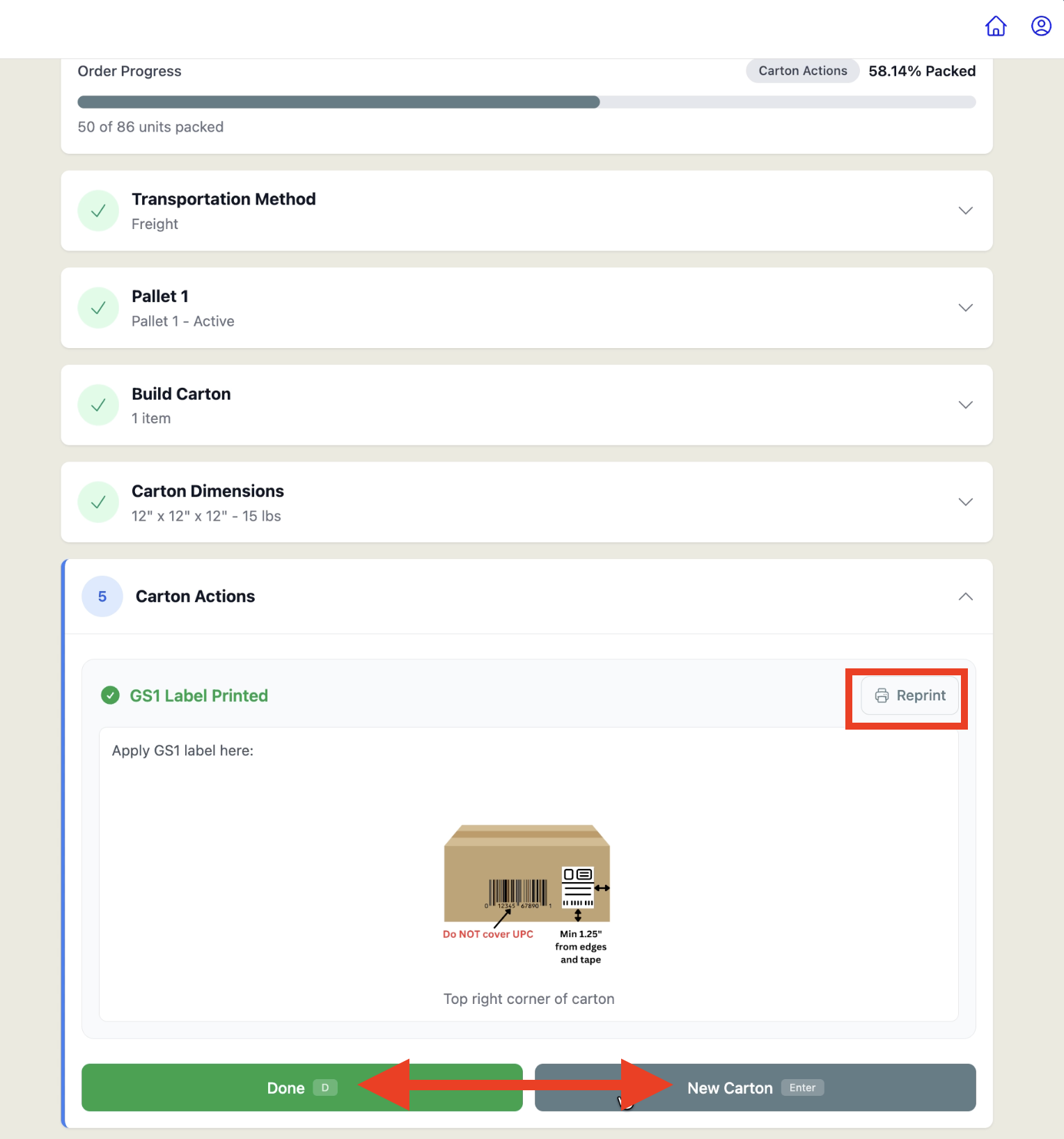Viewport: 1064px width, 1139px height.
Task: Expand the Carton Dimensions section chevron
Action: [965, 502]
